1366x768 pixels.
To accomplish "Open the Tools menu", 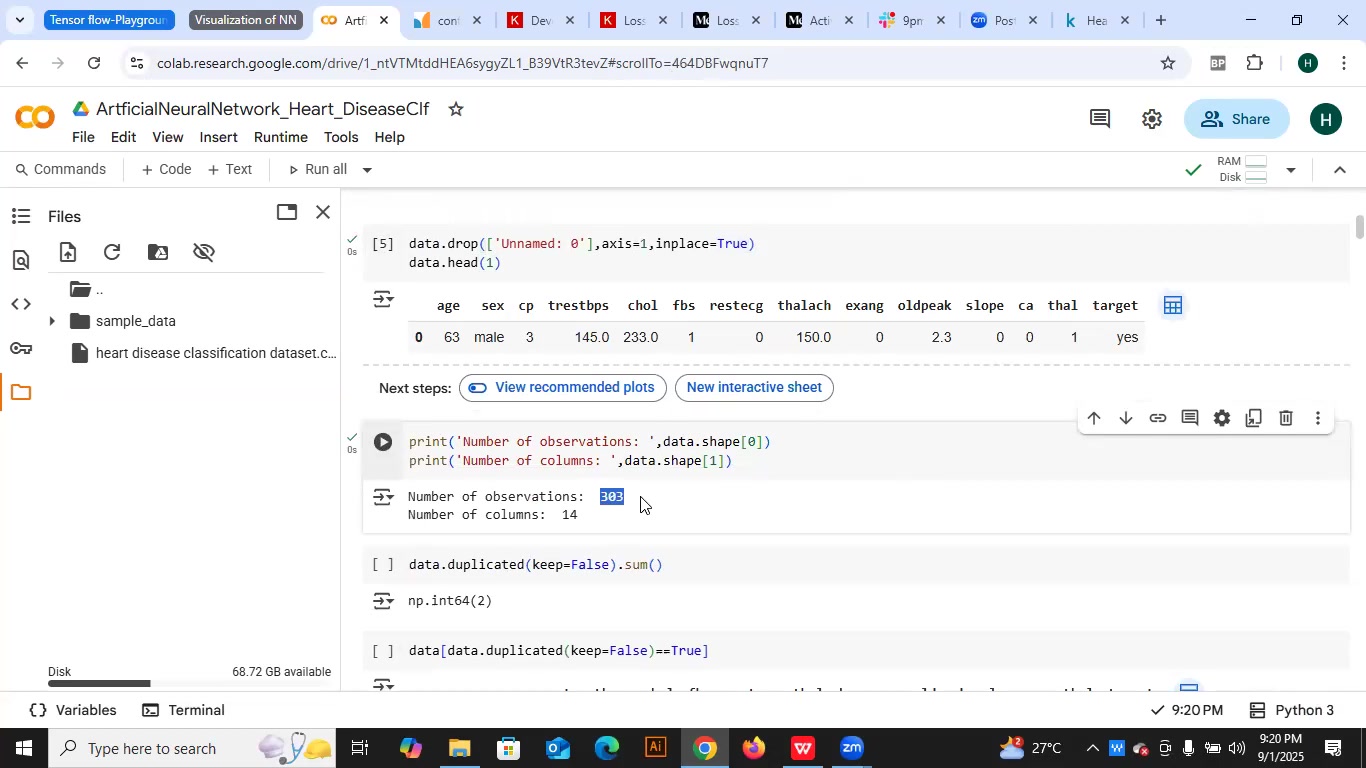I will (341, 137).
